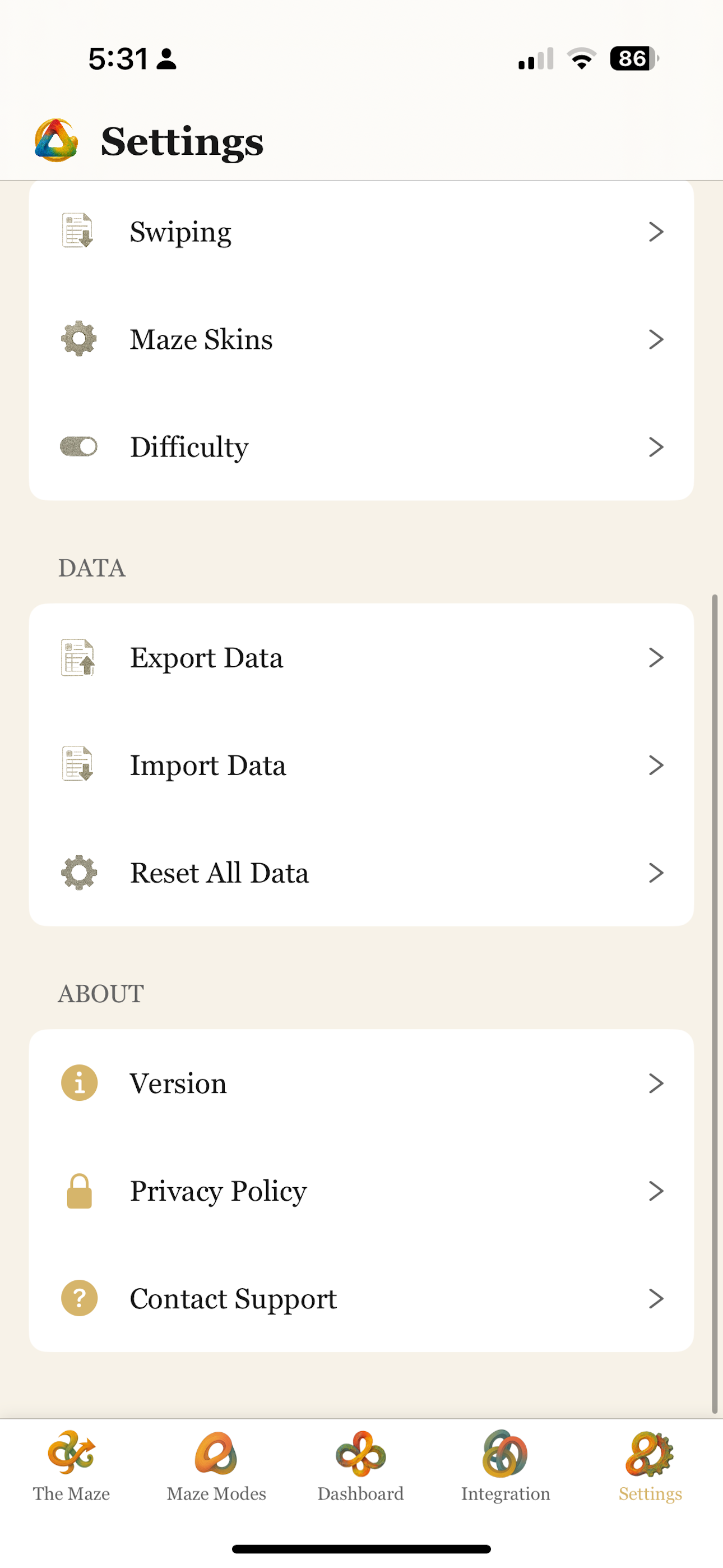The height and width of the screenshot is (1568, 723).
Task: Click the Privacy Policy lock icon
Action: click(x=79, y=1191)
